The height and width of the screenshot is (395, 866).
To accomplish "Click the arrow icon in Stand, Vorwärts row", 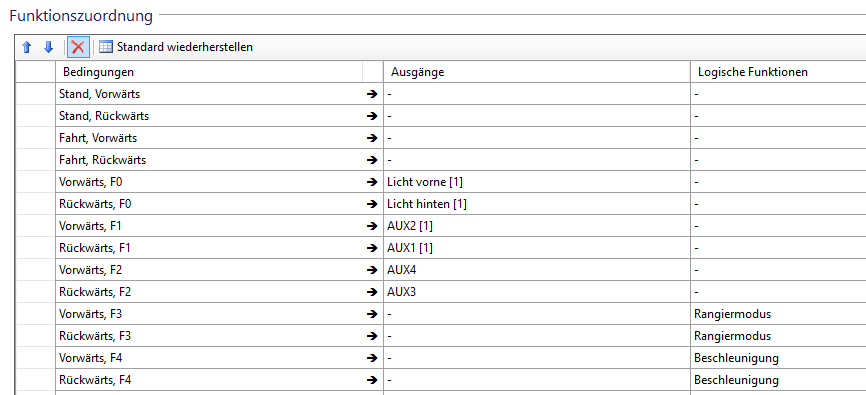I will pyautogui.click(x=372, y=94).
